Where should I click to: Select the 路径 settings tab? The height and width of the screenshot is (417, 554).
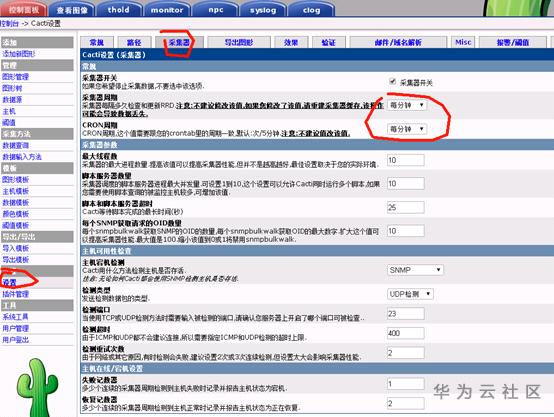134,42
